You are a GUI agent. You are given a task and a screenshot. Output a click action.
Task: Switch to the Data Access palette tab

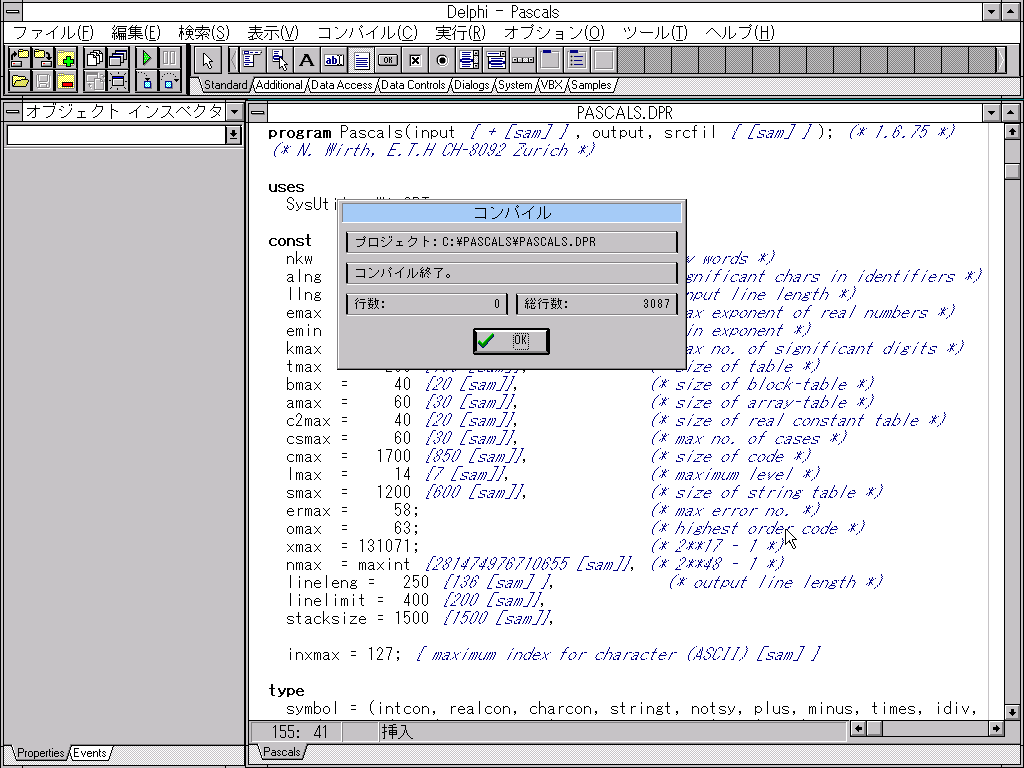342,85
